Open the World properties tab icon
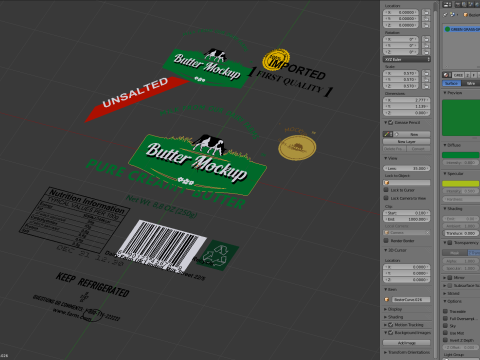 tap(477, 4)
